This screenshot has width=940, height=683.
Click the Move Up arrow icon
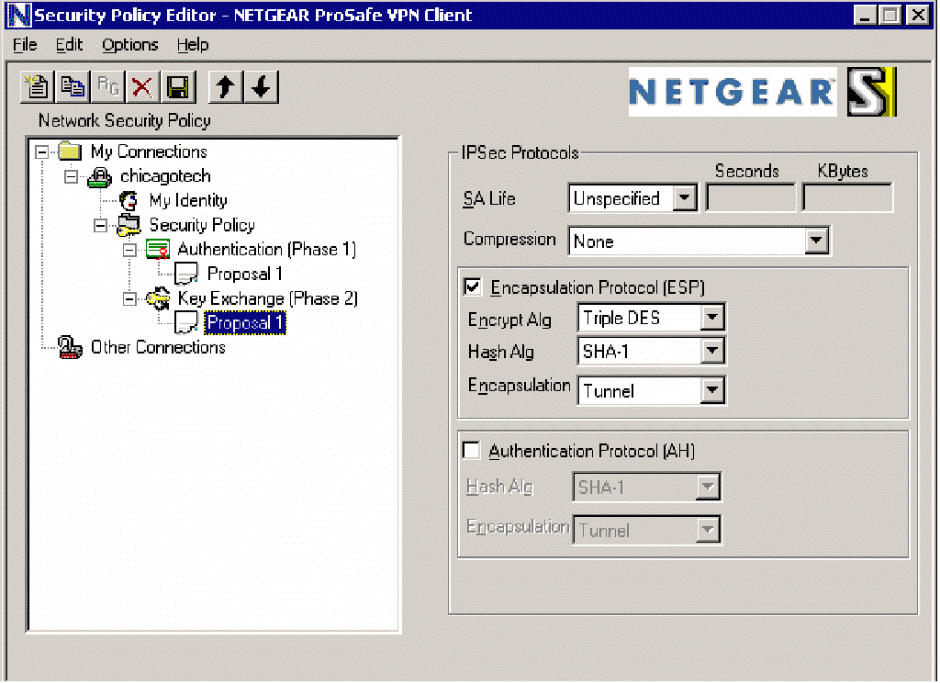coord(225,88)
